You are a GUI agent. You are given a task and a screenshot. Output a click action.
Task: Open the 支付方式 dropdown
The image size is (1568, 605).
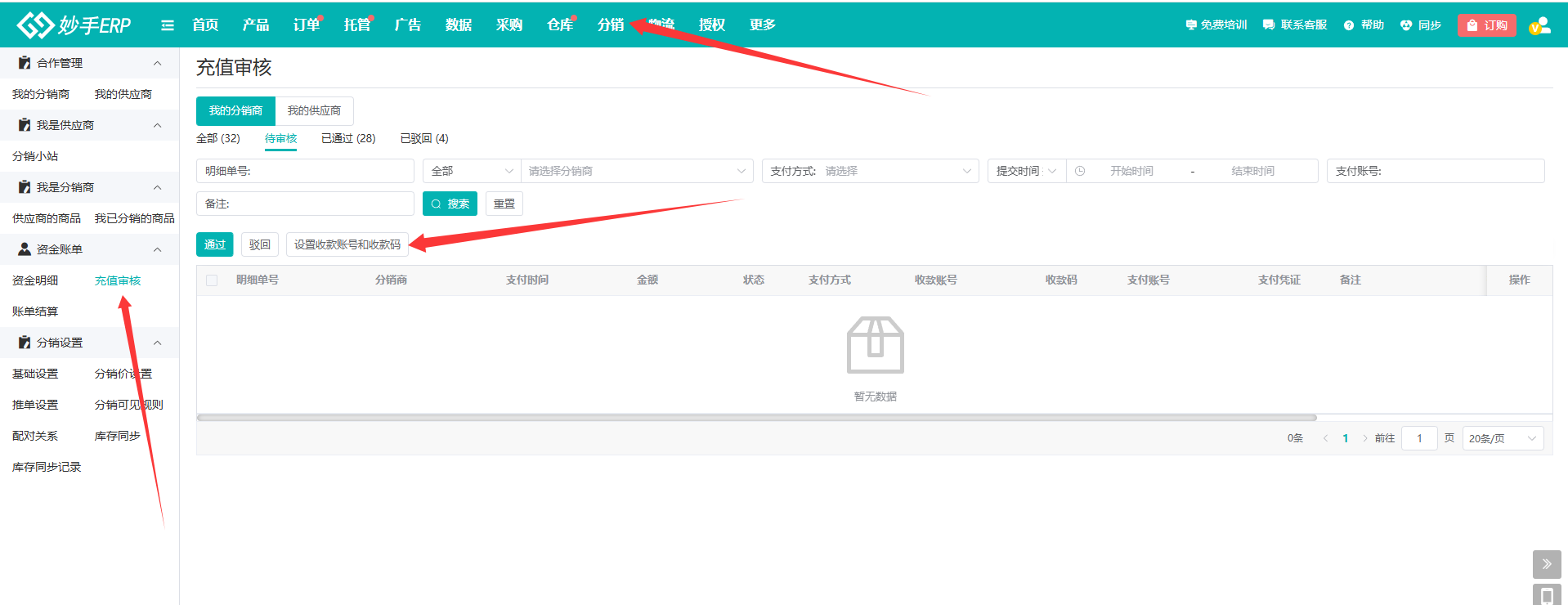click(x=870, y=171)
